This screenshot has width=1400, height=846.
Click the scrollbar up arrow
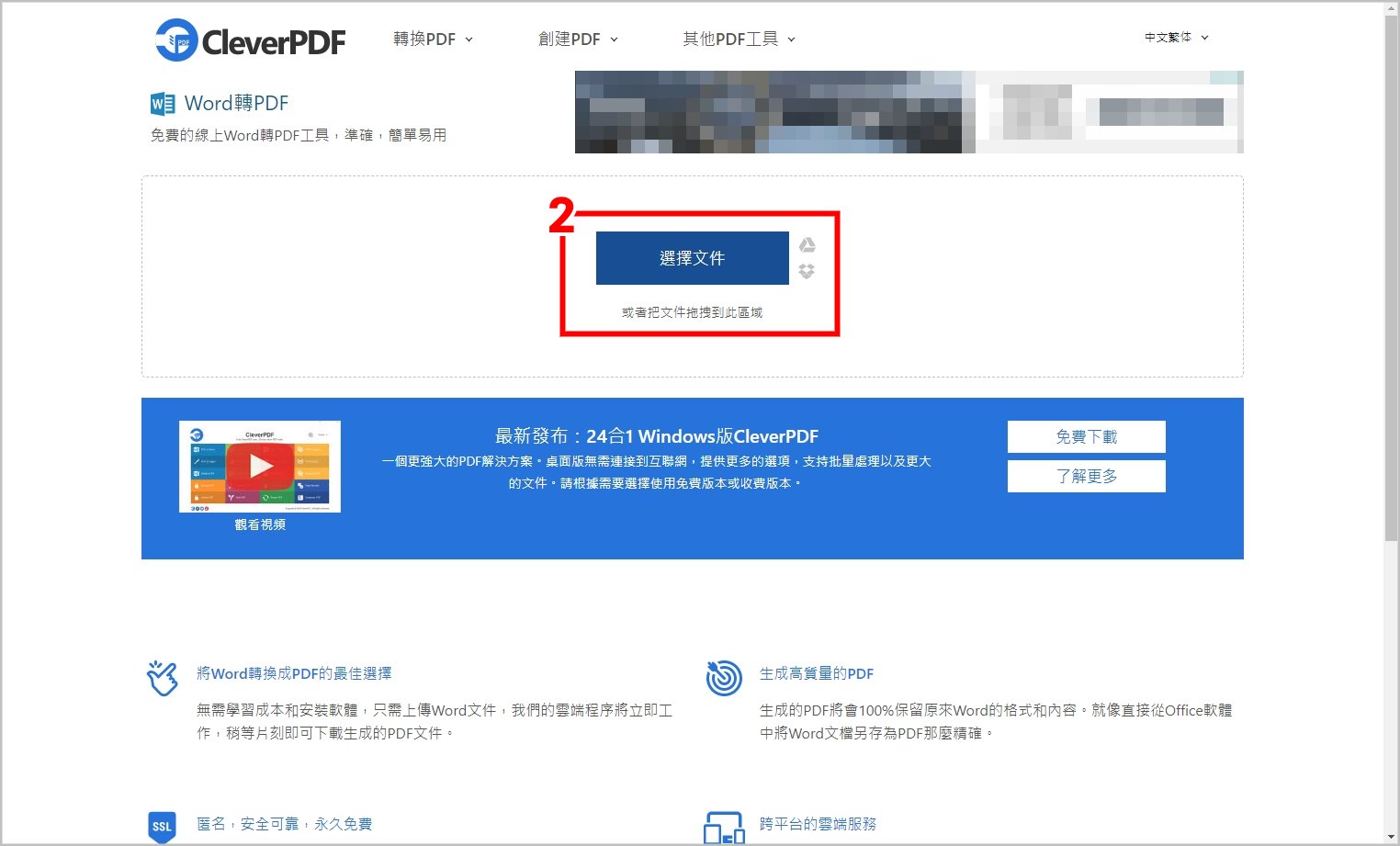pyautogui.click(x=1391, y=8)
